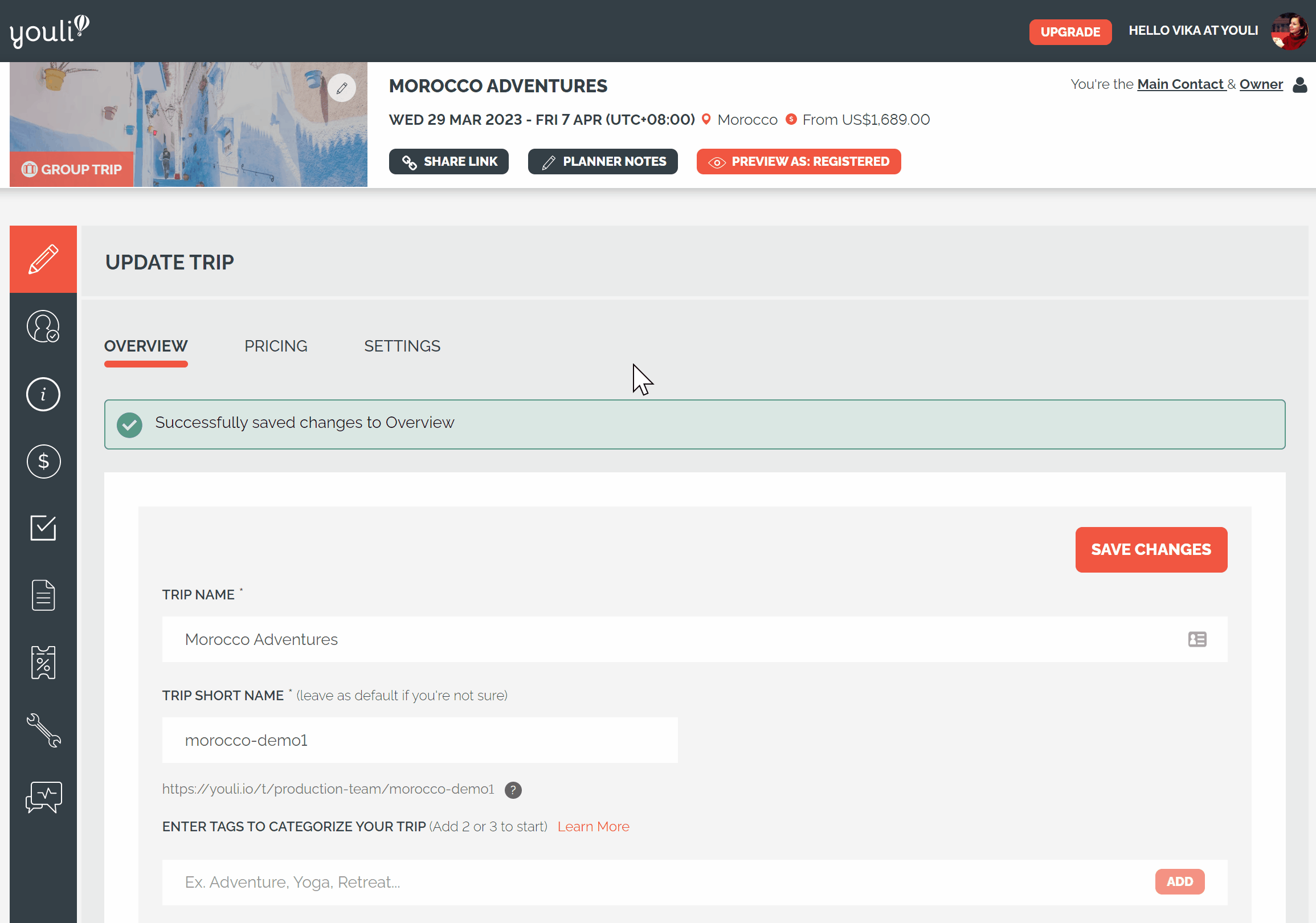Switch to the SETTINGS tab
1316x923 pixels.
(x=402, y=346)
